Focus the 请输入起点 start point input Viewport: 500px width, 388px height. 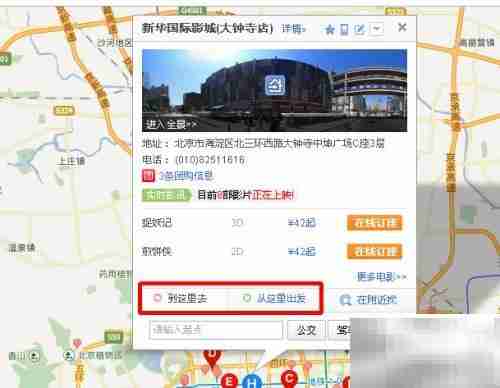(x=216, y=330)
